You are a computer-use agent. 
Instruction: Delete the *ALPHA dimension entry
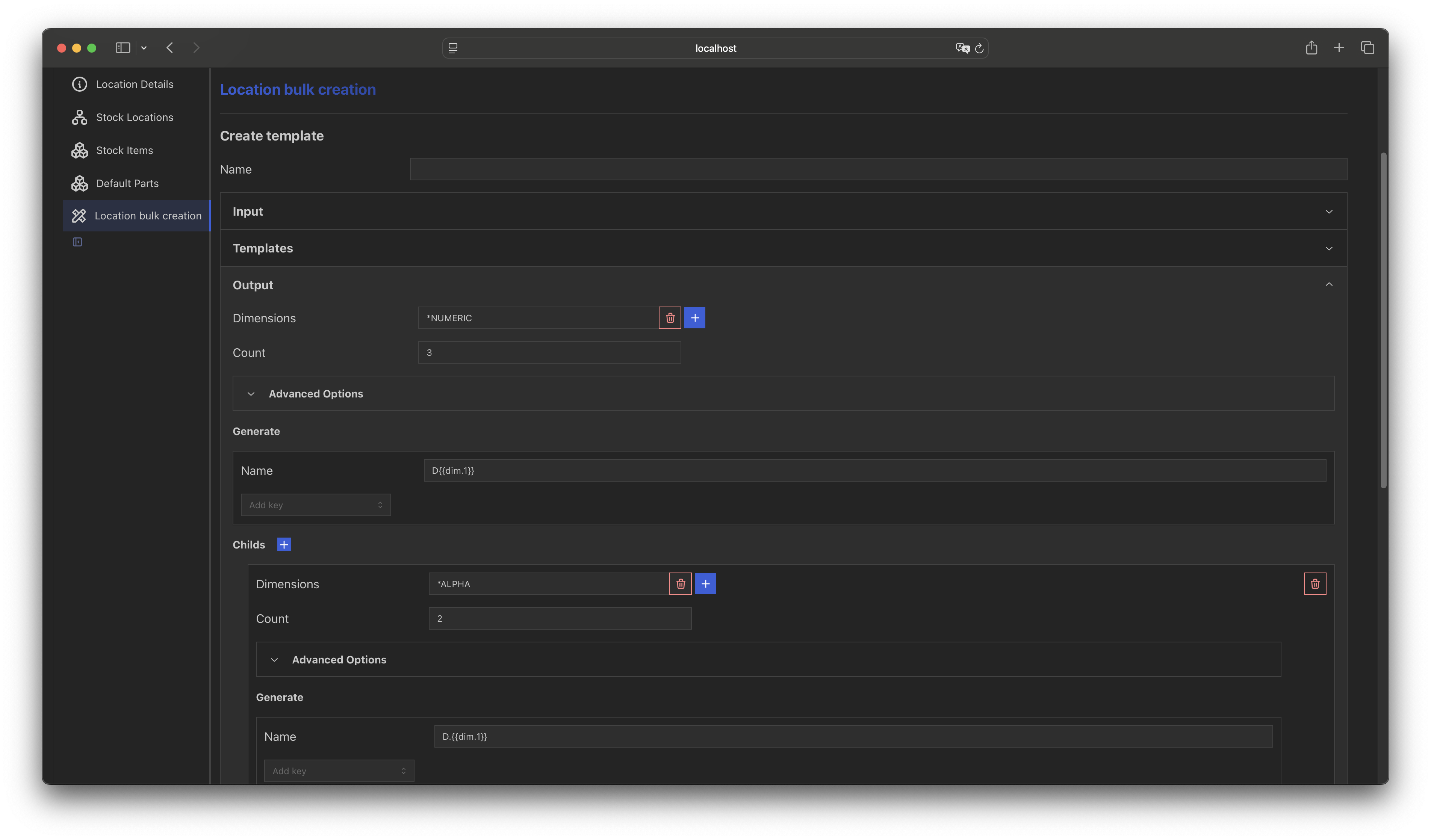coord(680,584)
